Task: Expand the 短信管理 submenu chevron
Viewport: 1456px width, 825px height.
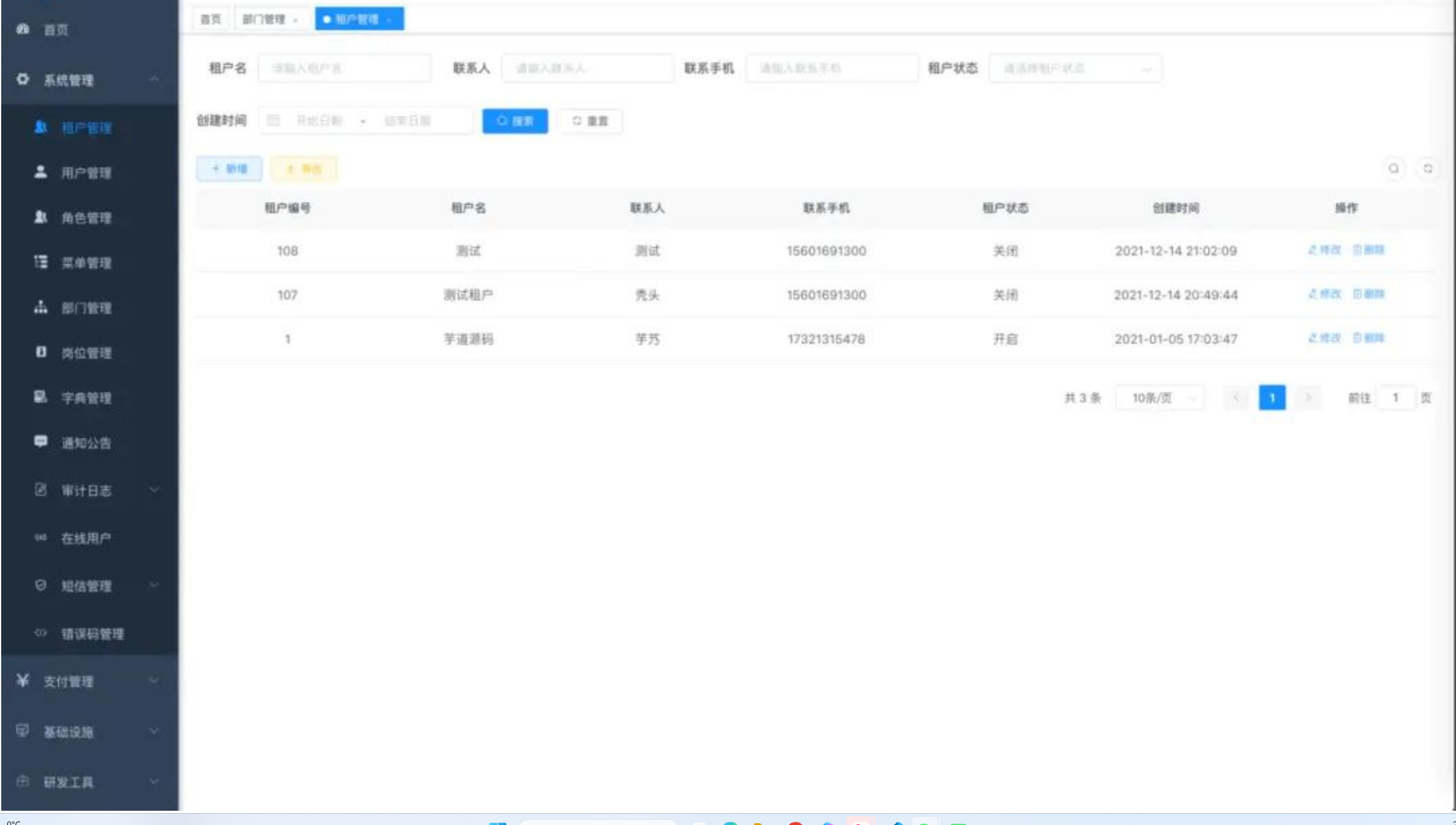Action: click(x=154, y=585)
